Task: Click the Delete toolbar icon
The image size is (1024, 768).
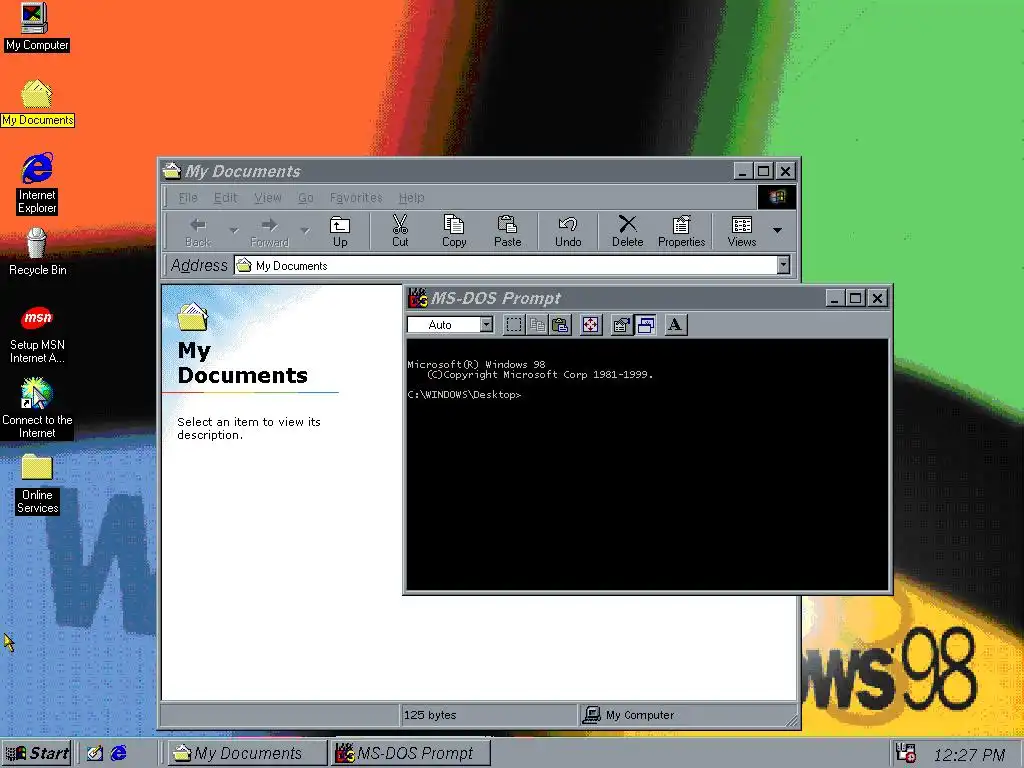Action: [x=628, y=232]
